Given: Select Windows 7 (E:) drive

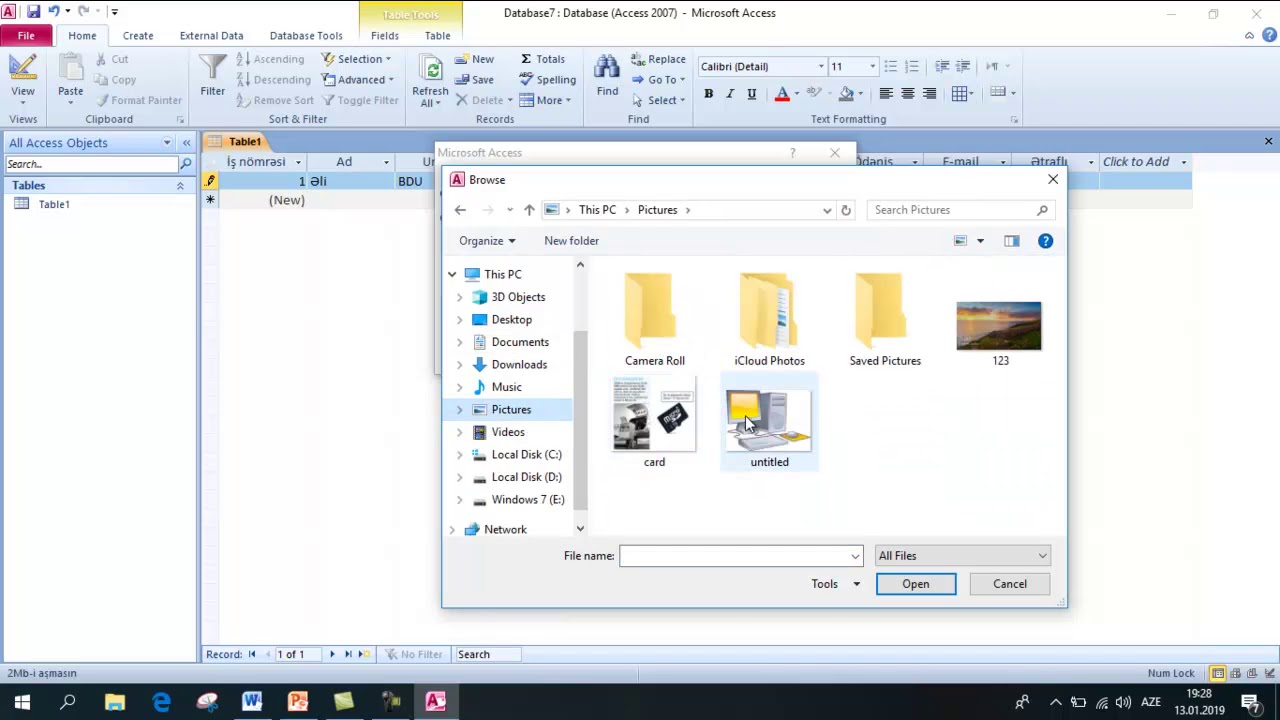Looking at the screenshot, I should point(527,500).
